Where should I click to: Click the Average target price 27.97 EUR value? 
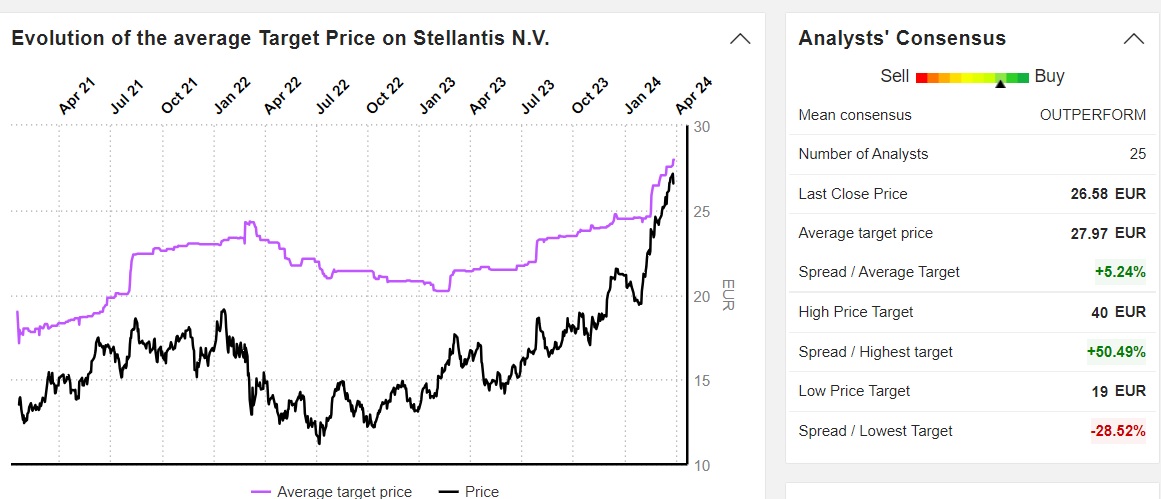[x=1108, y=233]
